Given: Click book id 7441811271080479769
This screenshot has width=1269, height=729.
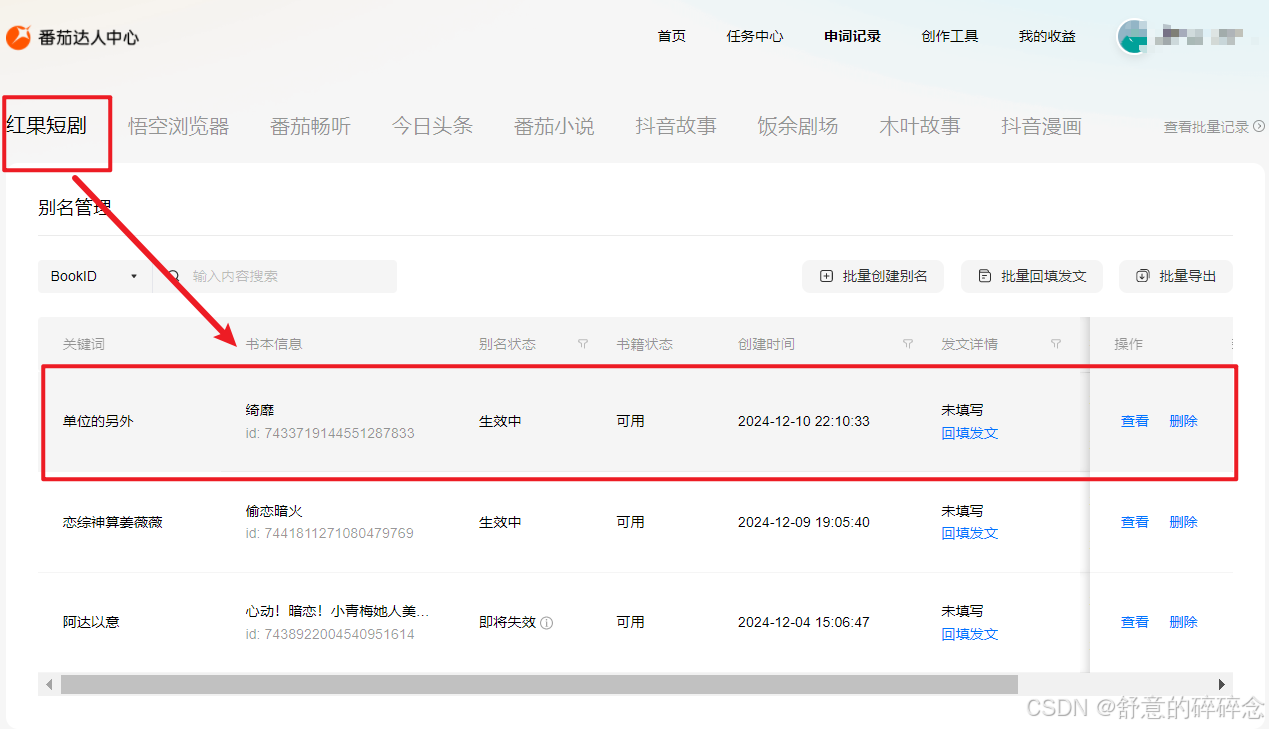Looking at the screenshot, I should pos(330,533).
